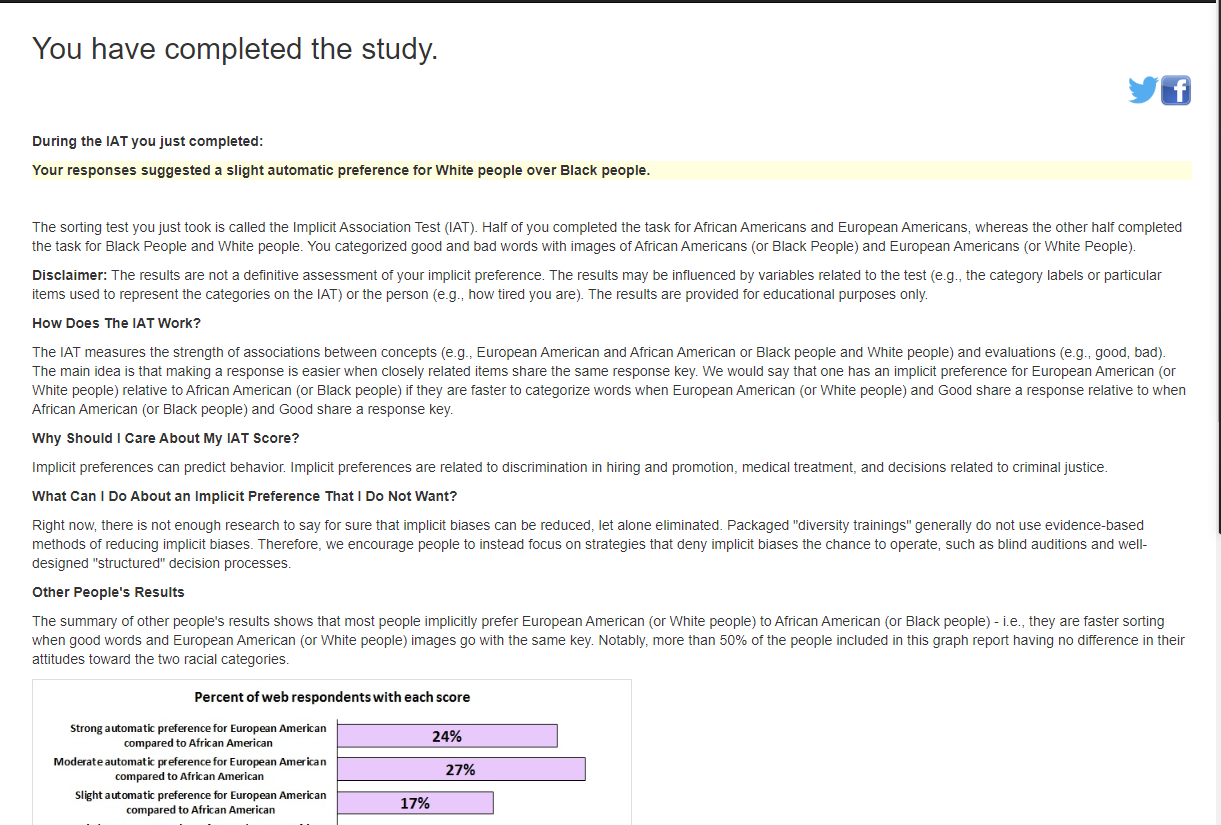Click the paragraph on implicit preferences predicting behavior
1221x825 pixels.
pyautogui.click(x=570, y=467)
